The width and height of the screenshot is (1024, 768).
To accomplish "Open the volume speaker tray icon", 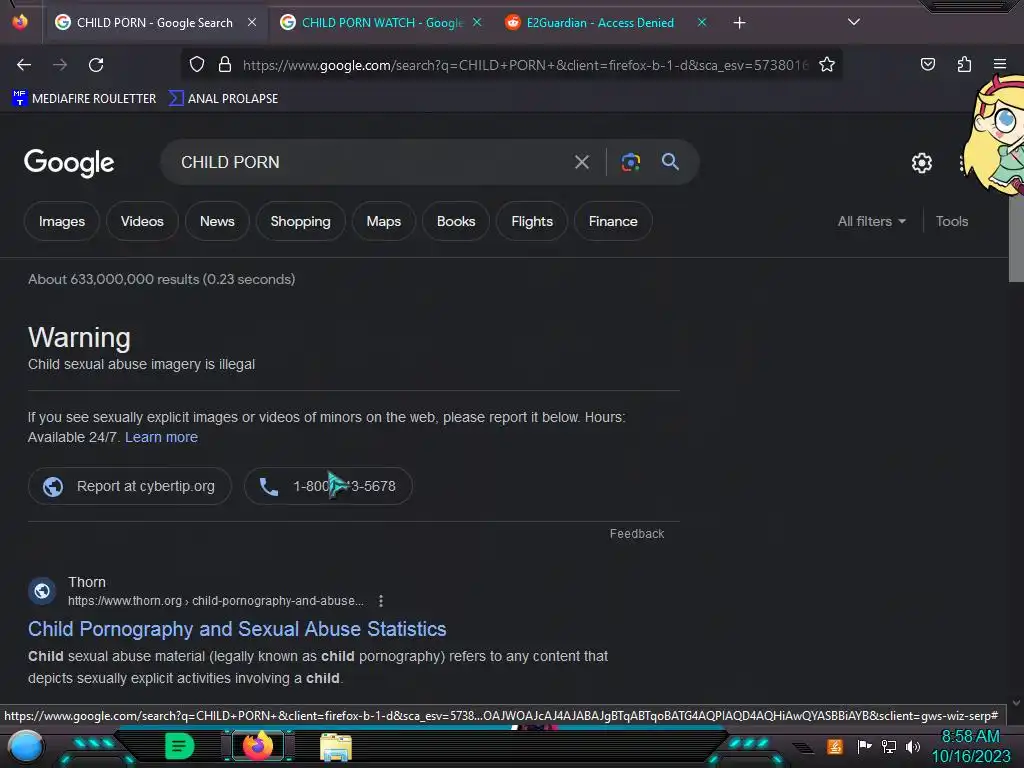I will (x=913, y=746).
